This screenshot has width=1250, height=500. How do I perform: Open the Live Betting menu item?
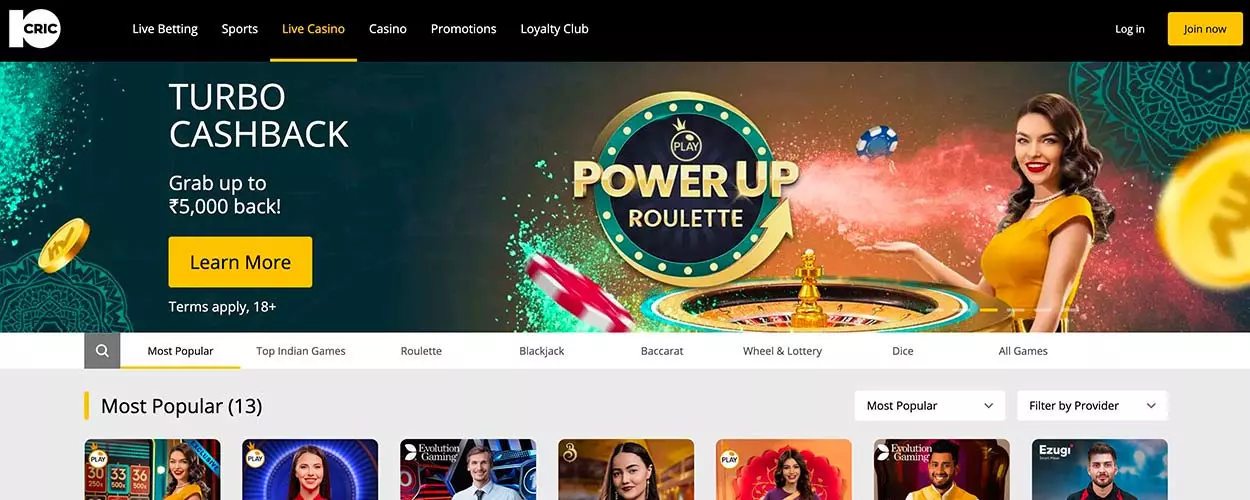coord(165,29)
